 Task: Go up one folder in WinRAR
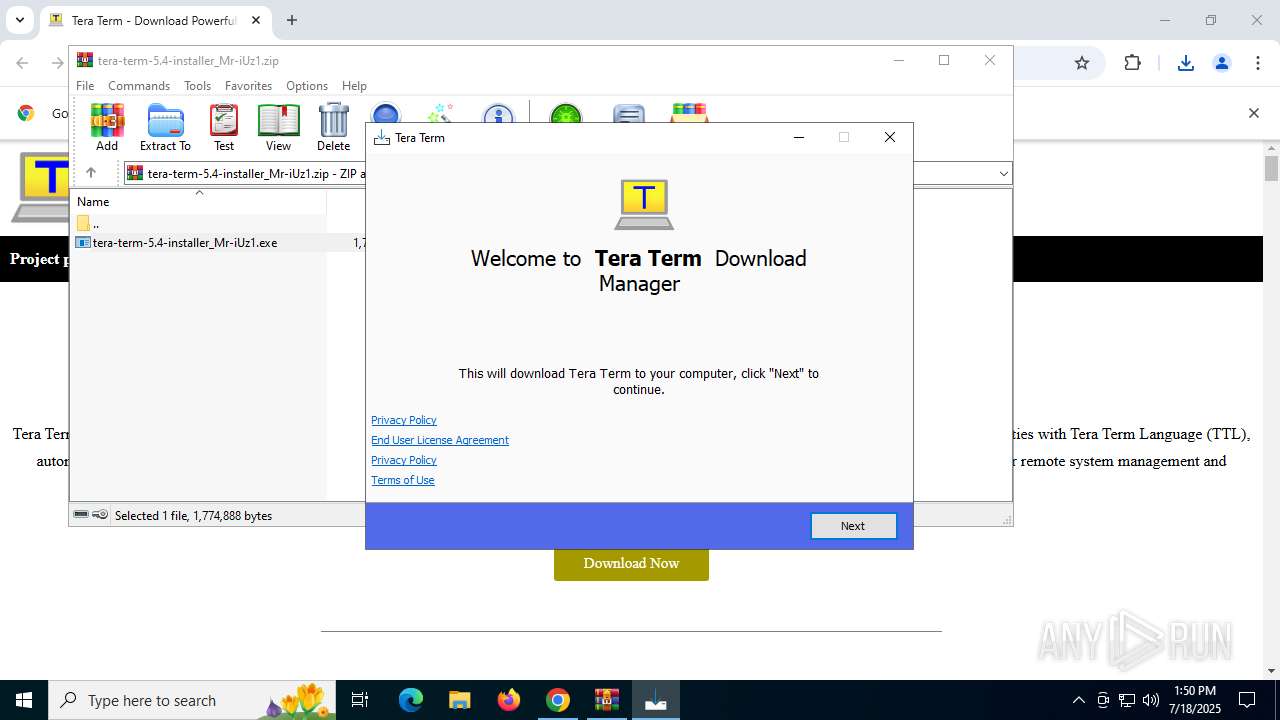pyautogui.click(x=91, y=173)
